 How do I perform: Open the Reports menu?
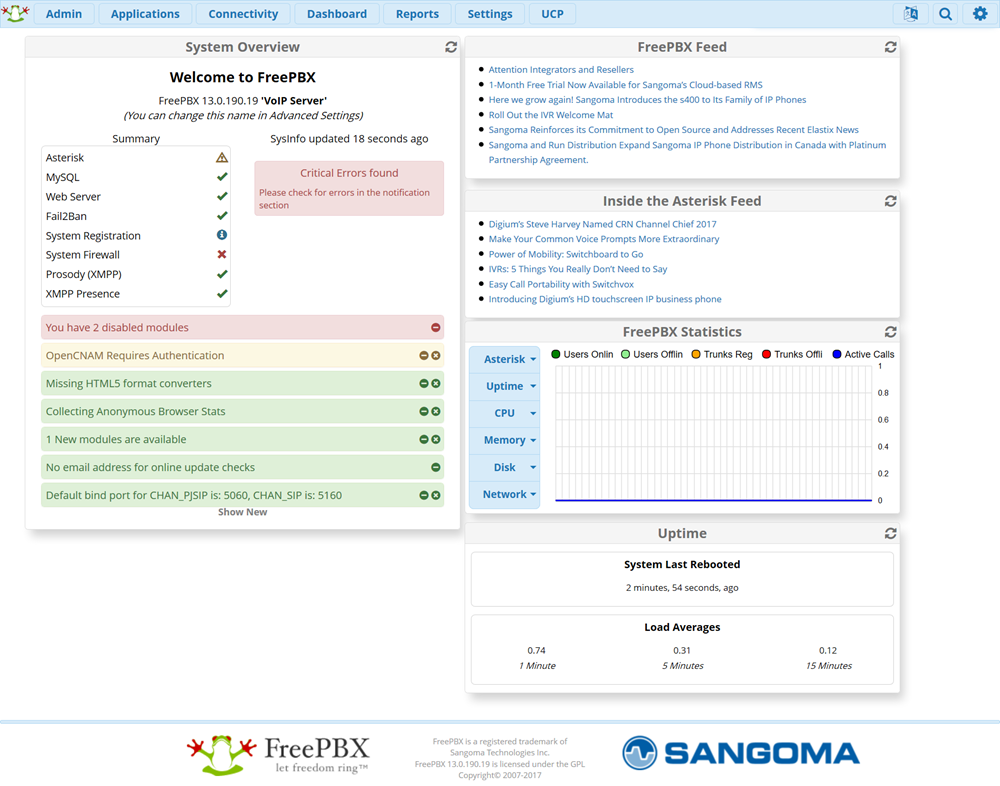pyautogui.click(x=417, y=13)
